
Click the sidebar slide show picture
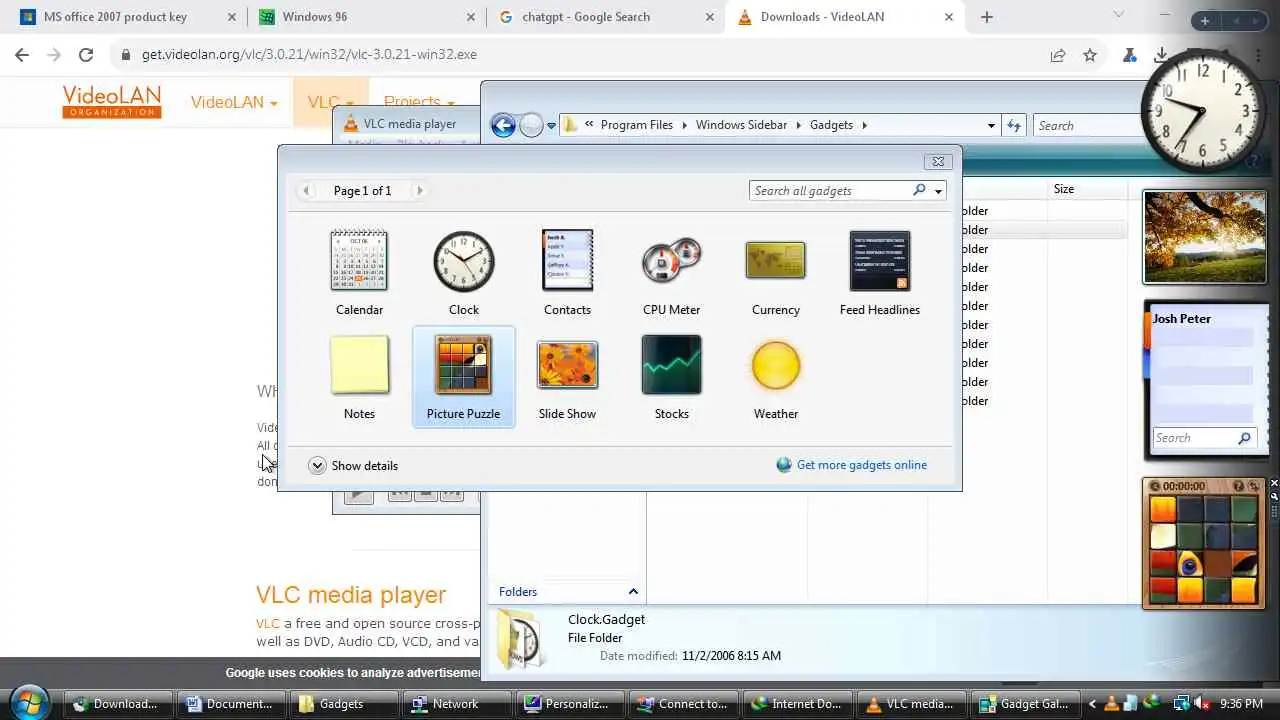[1205, 237]
